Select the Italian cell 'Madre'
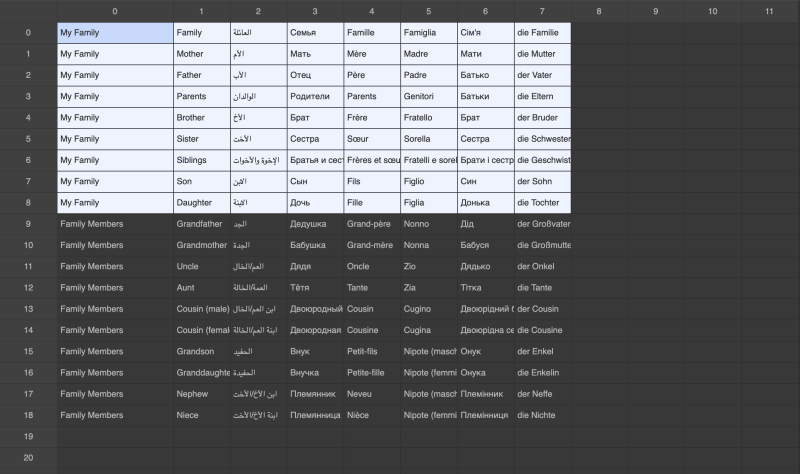The height and width of the screenshot is (474, 800). click(429, 54)
